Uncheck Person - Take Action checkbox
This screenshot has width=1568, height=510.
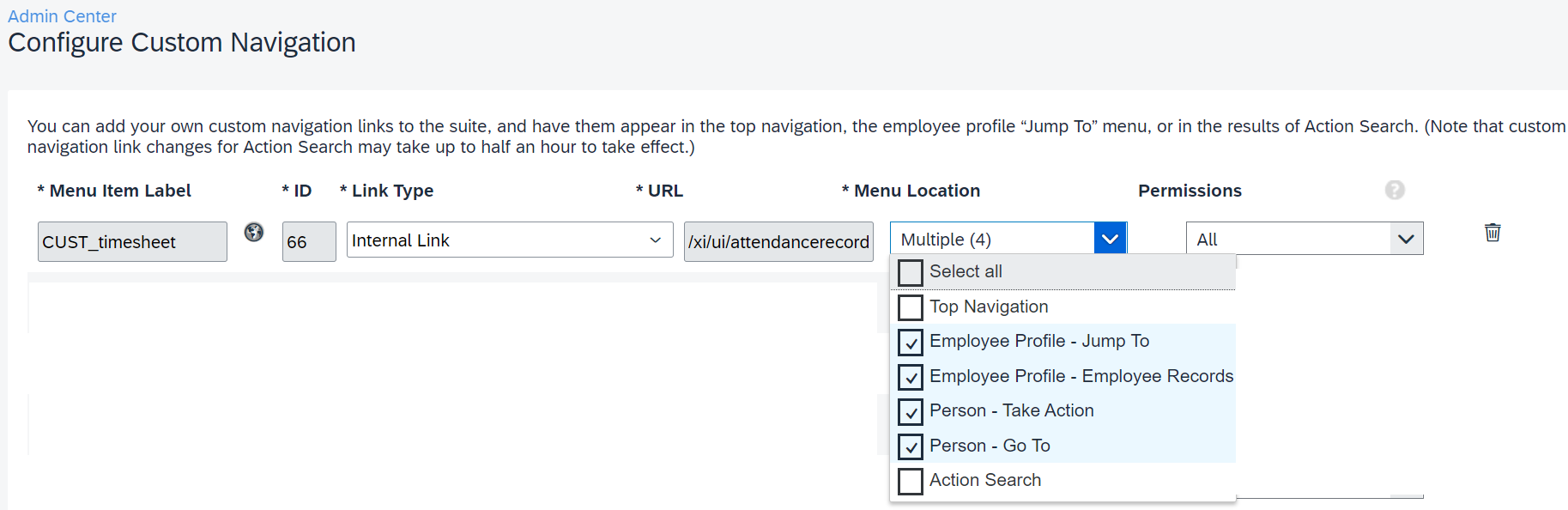910,411
